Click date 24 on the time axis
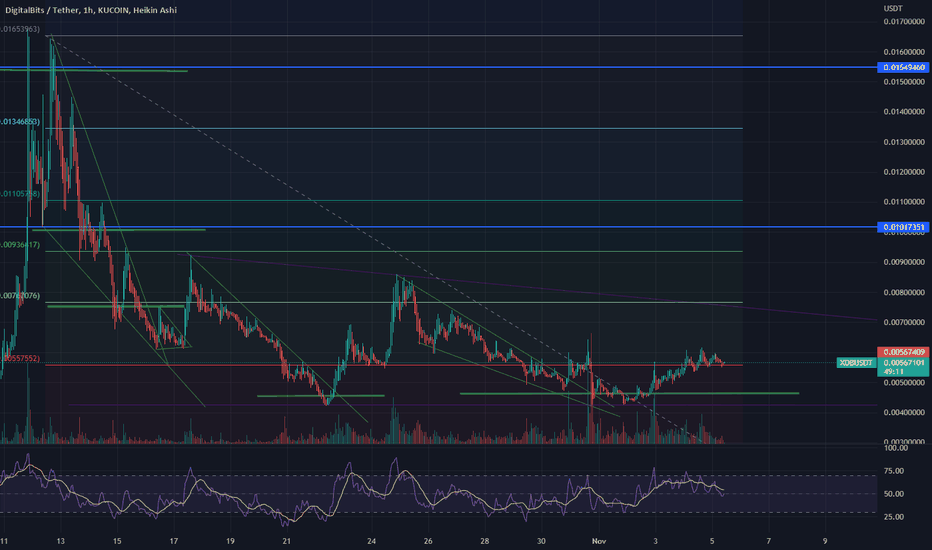The image size is (932, 550). 371,541
